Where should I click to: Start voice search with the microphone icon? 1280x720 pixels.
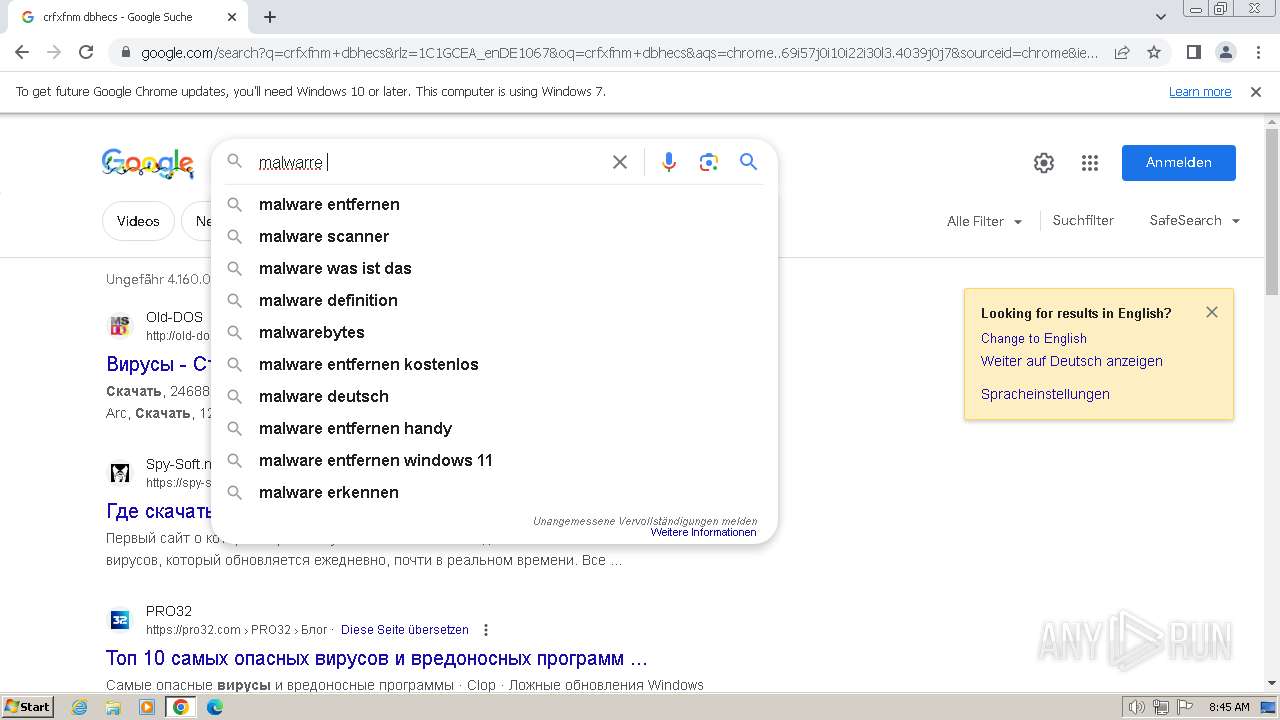(x=669, y=162)
